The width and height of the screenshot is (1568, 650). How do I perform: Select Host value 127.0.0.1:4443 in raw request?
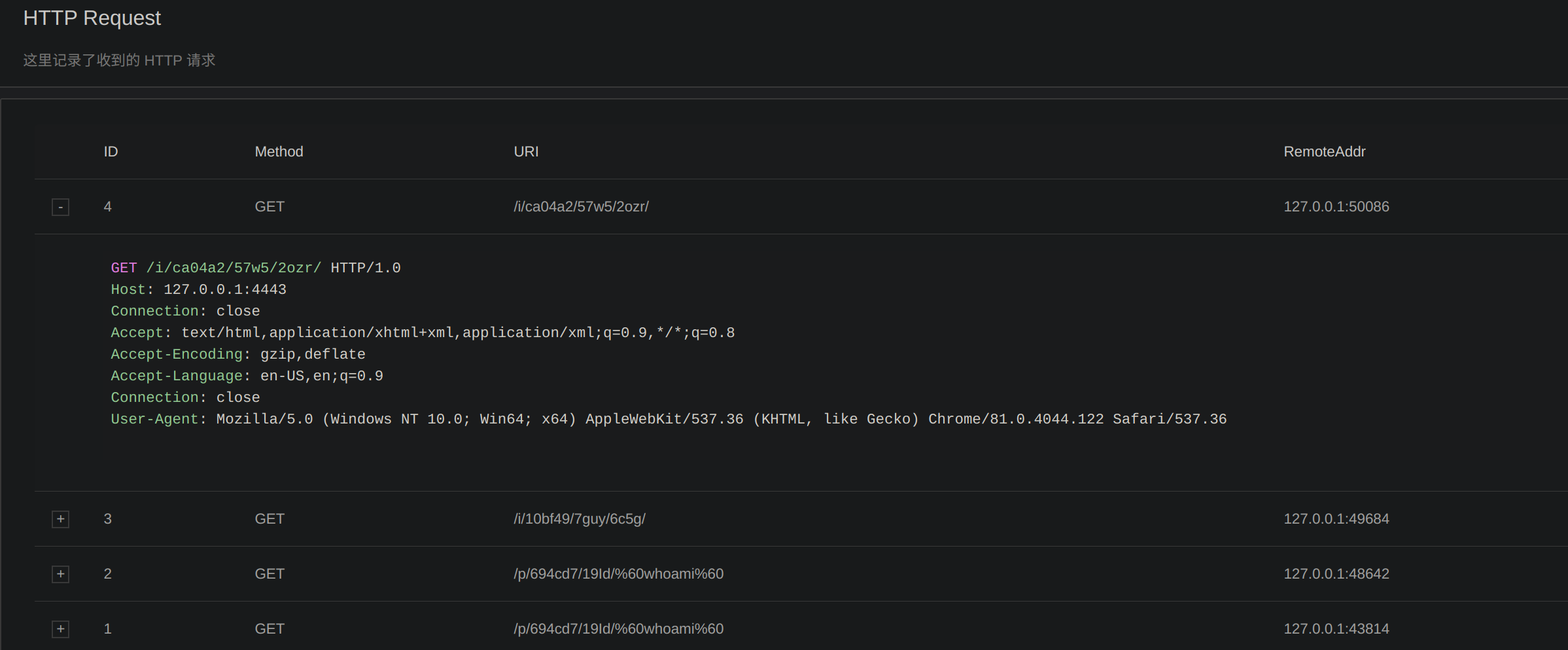pyautogui.click(x=225, y=289)
